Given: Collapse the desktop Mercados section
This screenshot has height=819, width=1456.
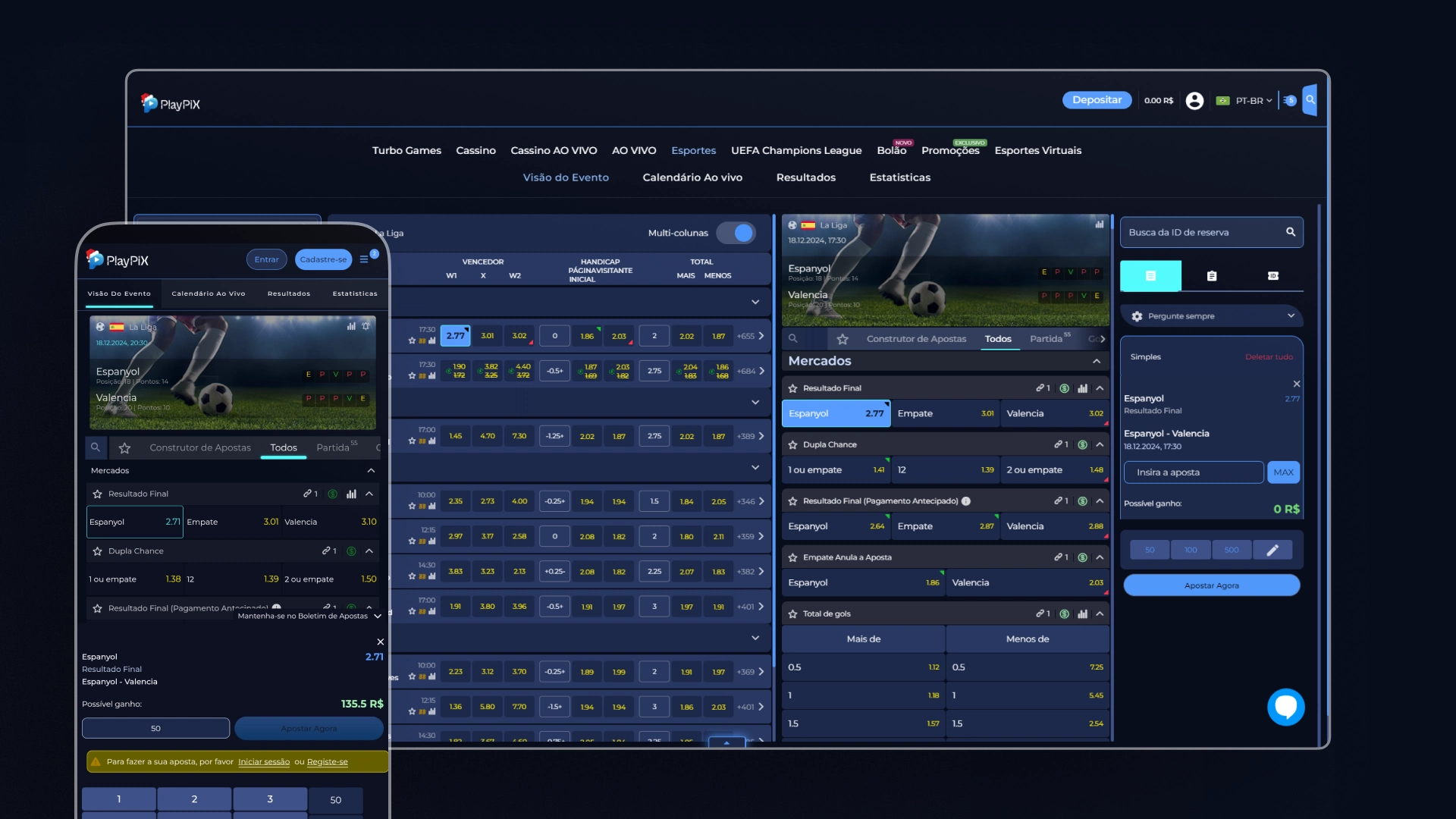Looking at the screenshot, I should click(x=1097, y=361).
